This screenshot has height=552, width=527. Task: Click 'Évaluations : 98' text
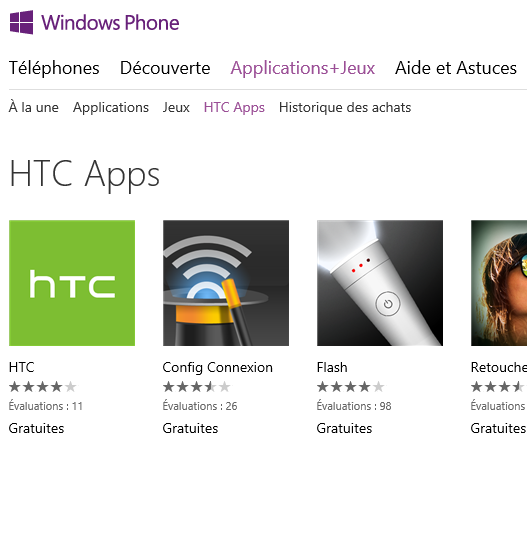(x=354, y=406)
